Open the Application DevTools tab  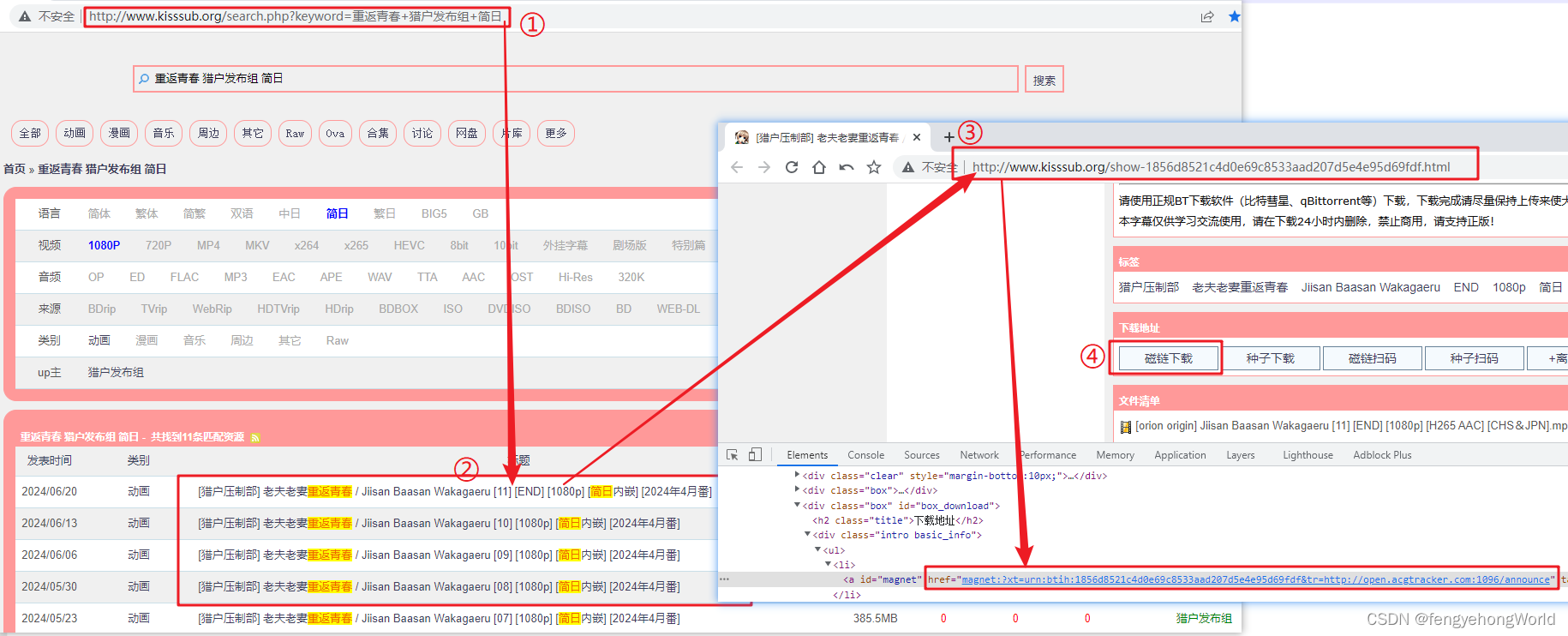pos(1180,455)
